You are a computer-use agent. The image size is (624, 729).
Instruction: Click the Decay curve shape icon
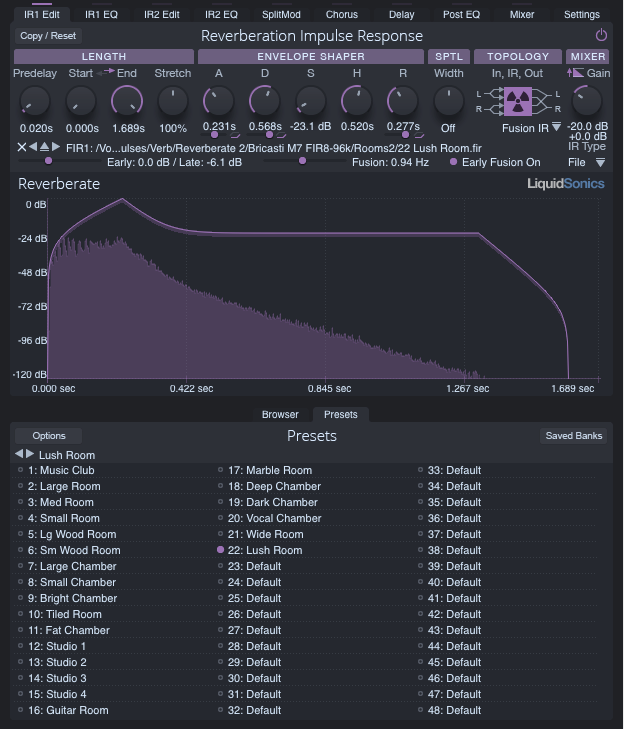click(281, 135)
